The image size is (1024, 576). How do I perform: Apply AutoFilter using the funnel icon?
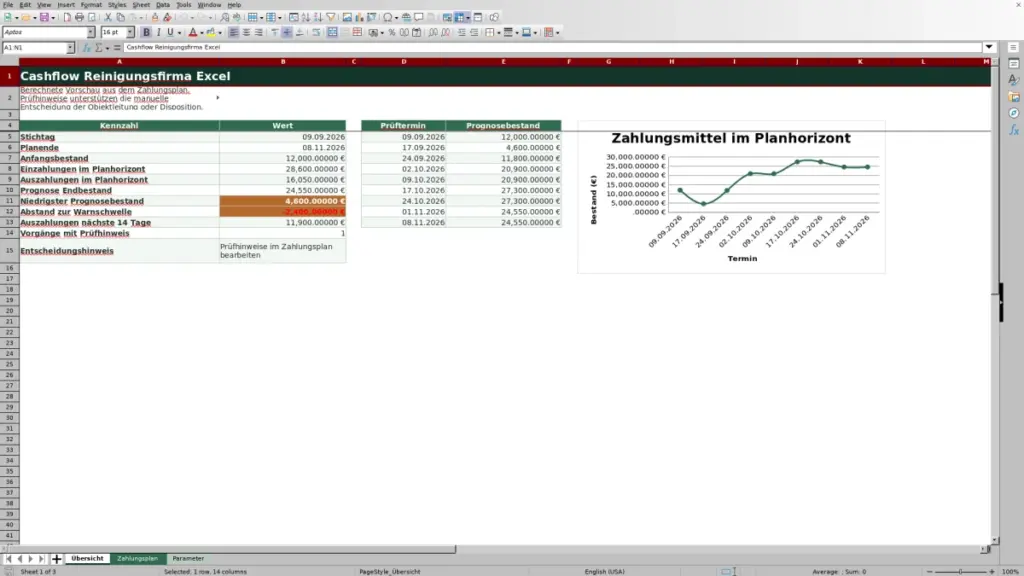330,18
